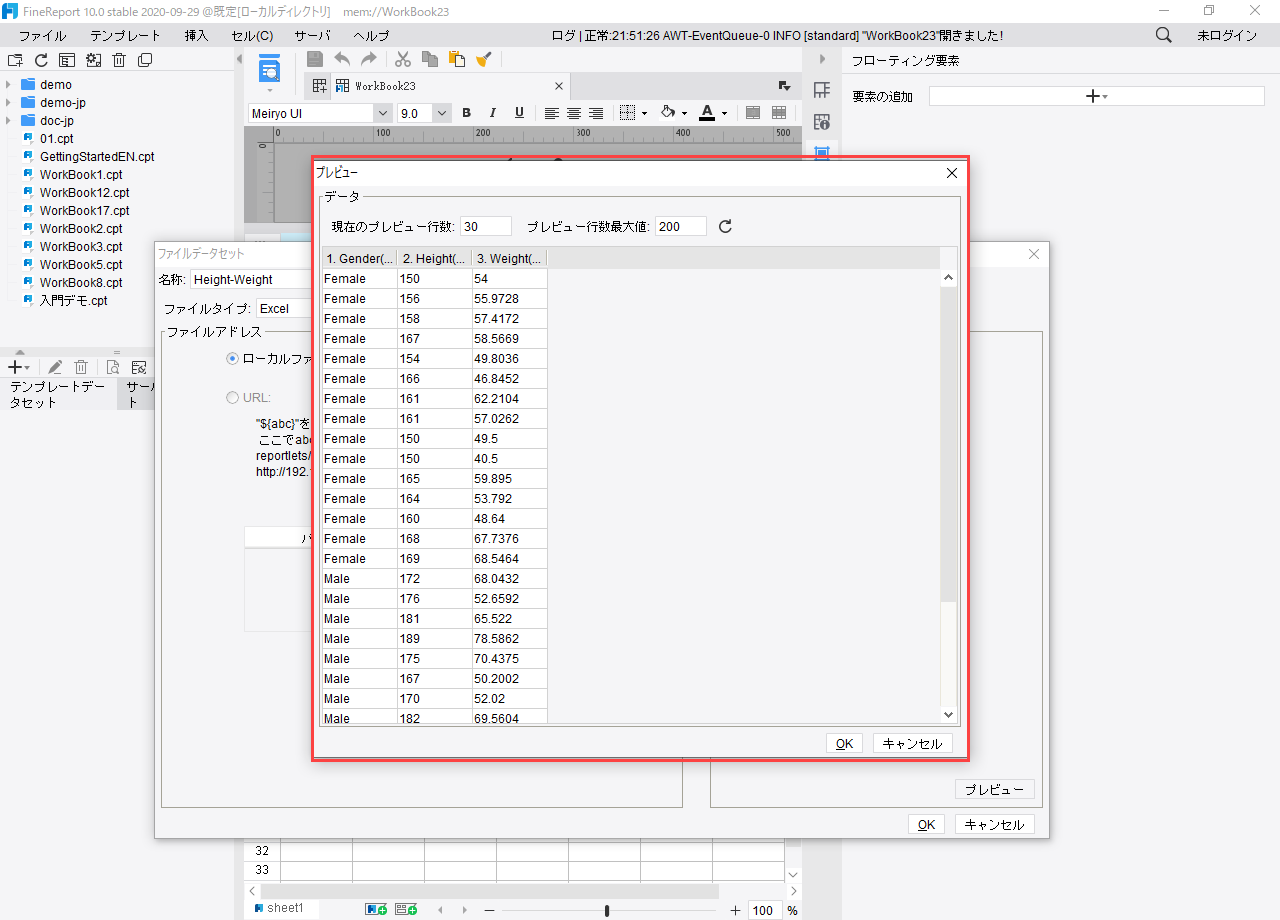Viewport: 1280px width, 920px height.
Task: Align text center in the cell
Action: click(x=574, y=113)
